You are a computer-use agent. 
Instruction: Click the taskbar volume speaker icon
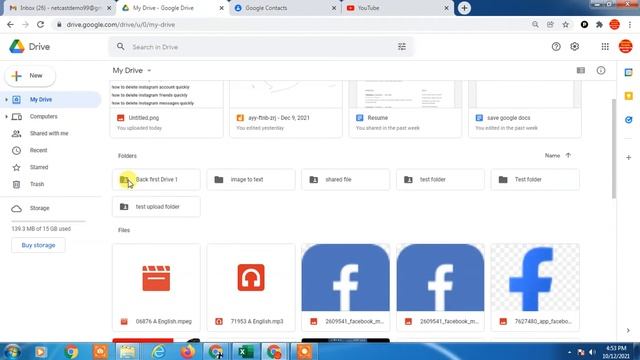(592, 352)
